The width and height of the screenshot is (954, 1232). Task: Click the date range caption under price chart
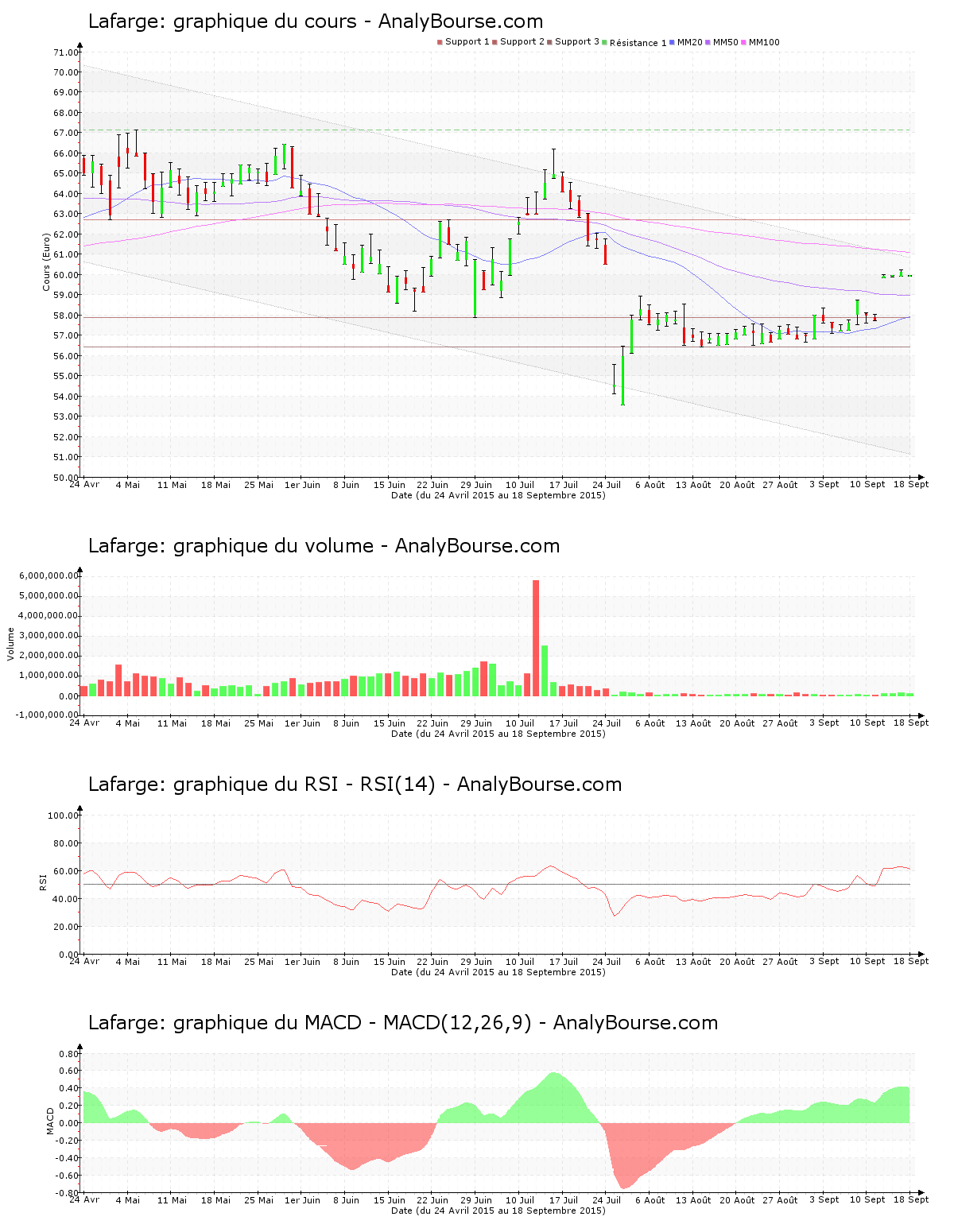coord(498,495)
